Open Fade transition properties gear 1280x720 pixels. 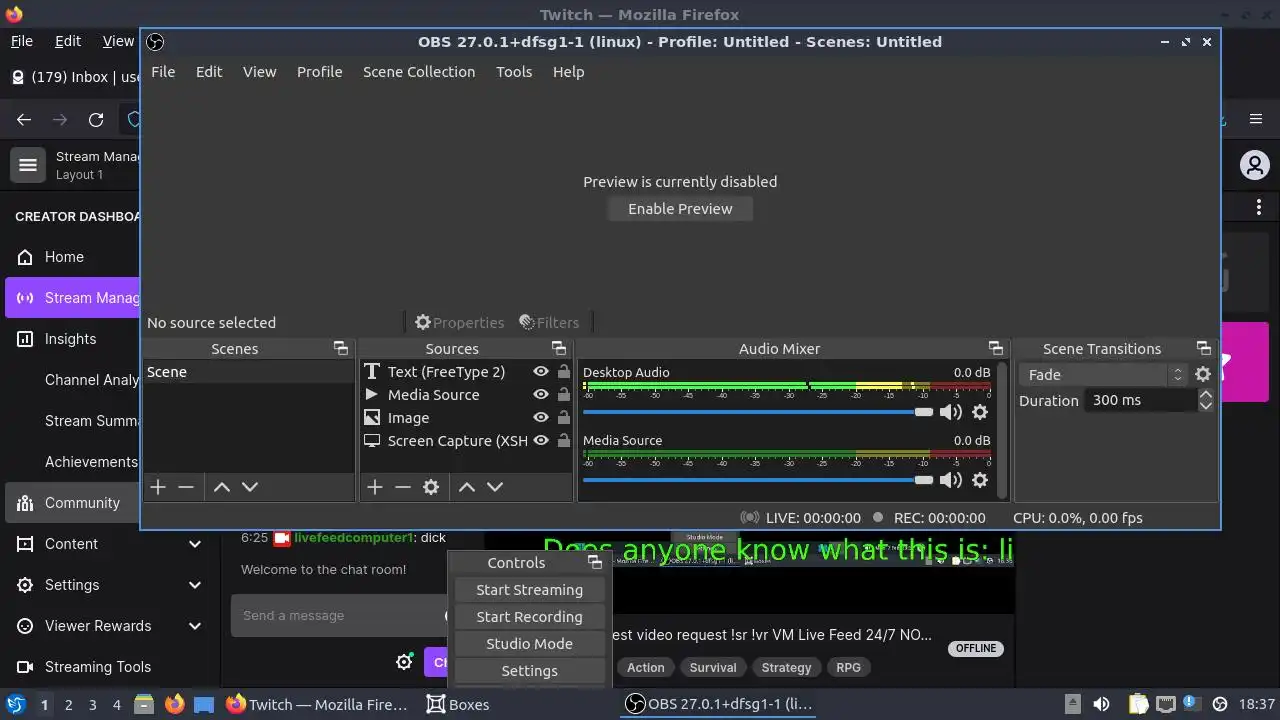[x=1203, y=374]
